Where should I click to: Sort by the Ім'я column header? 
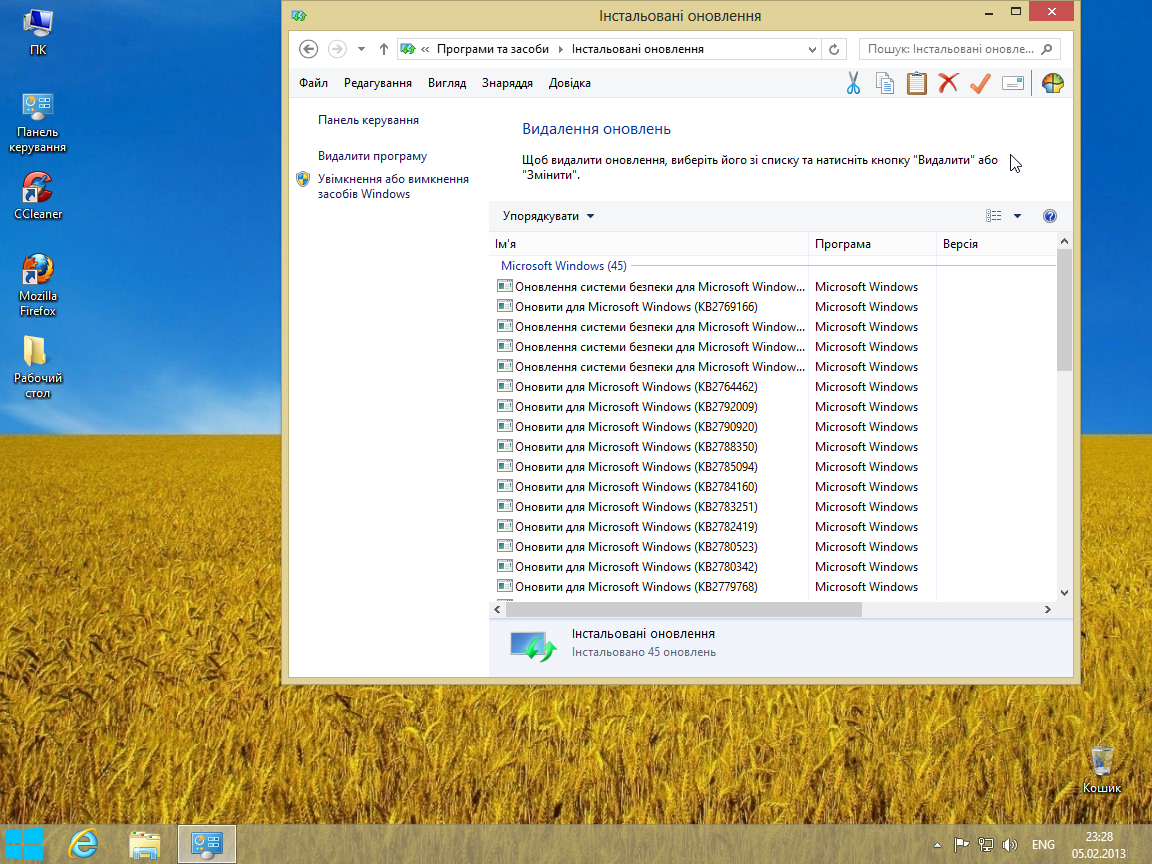click(x=649, y=244)
